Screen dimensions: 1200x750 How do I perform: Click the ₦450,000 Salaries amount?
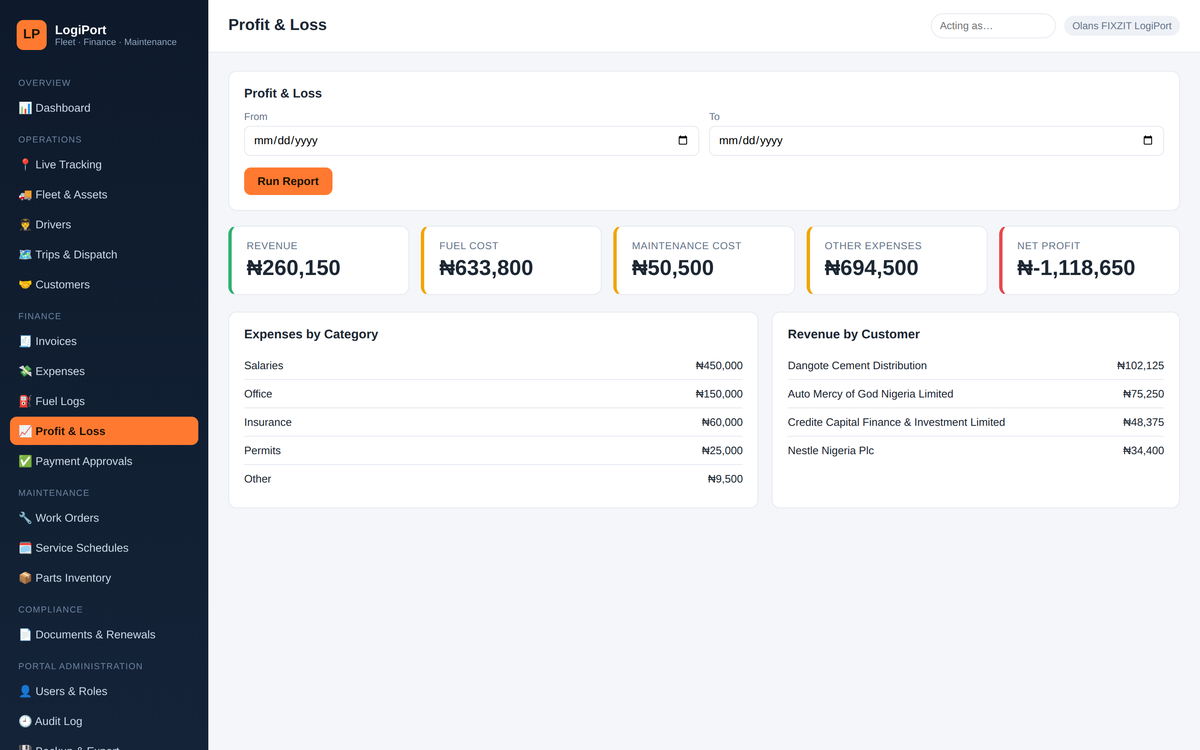point(719,366)
